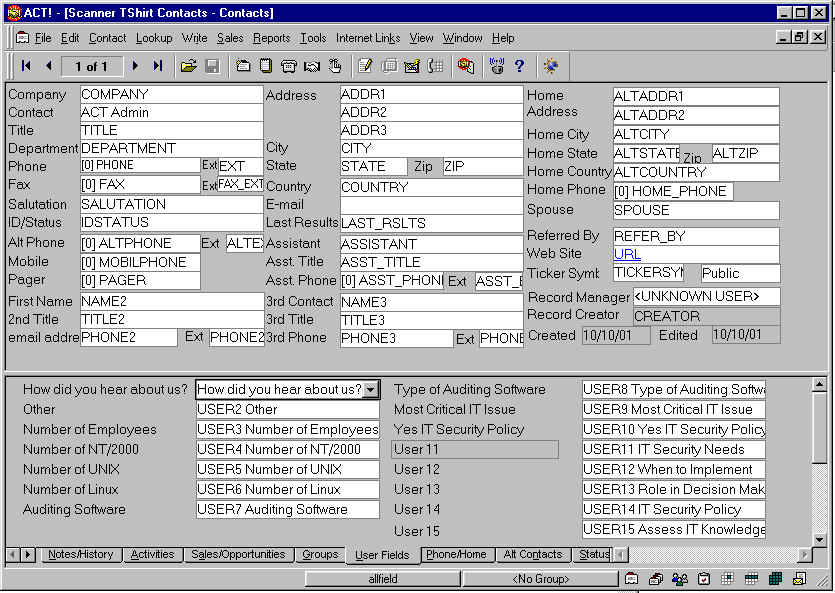The width and height of the screenshot is (835, 593).
Task: Open the monthly calendar status bar icon
Action: [775, 579]
